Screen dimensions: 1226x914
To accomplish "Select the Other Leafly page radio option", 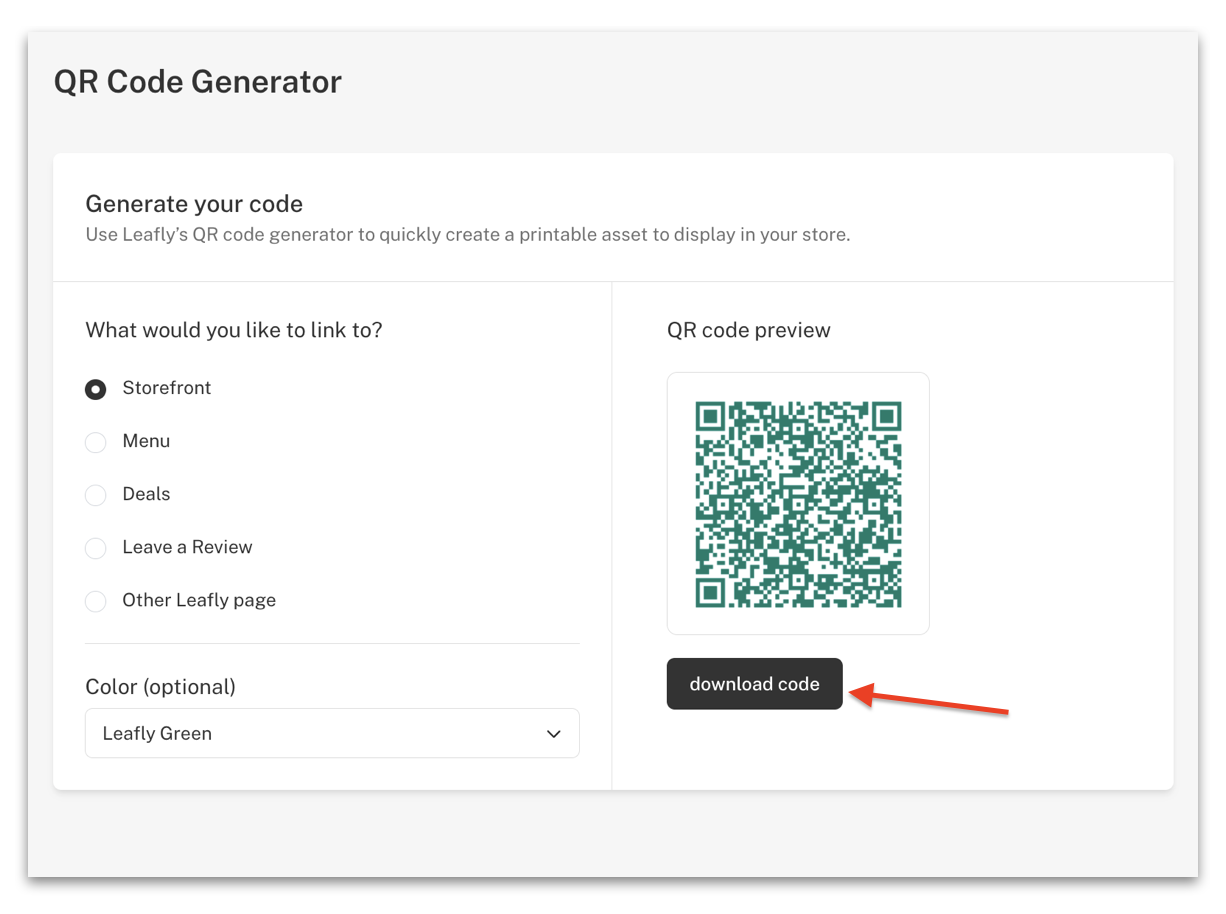I will pyautogui.click(x=95, y=601).
